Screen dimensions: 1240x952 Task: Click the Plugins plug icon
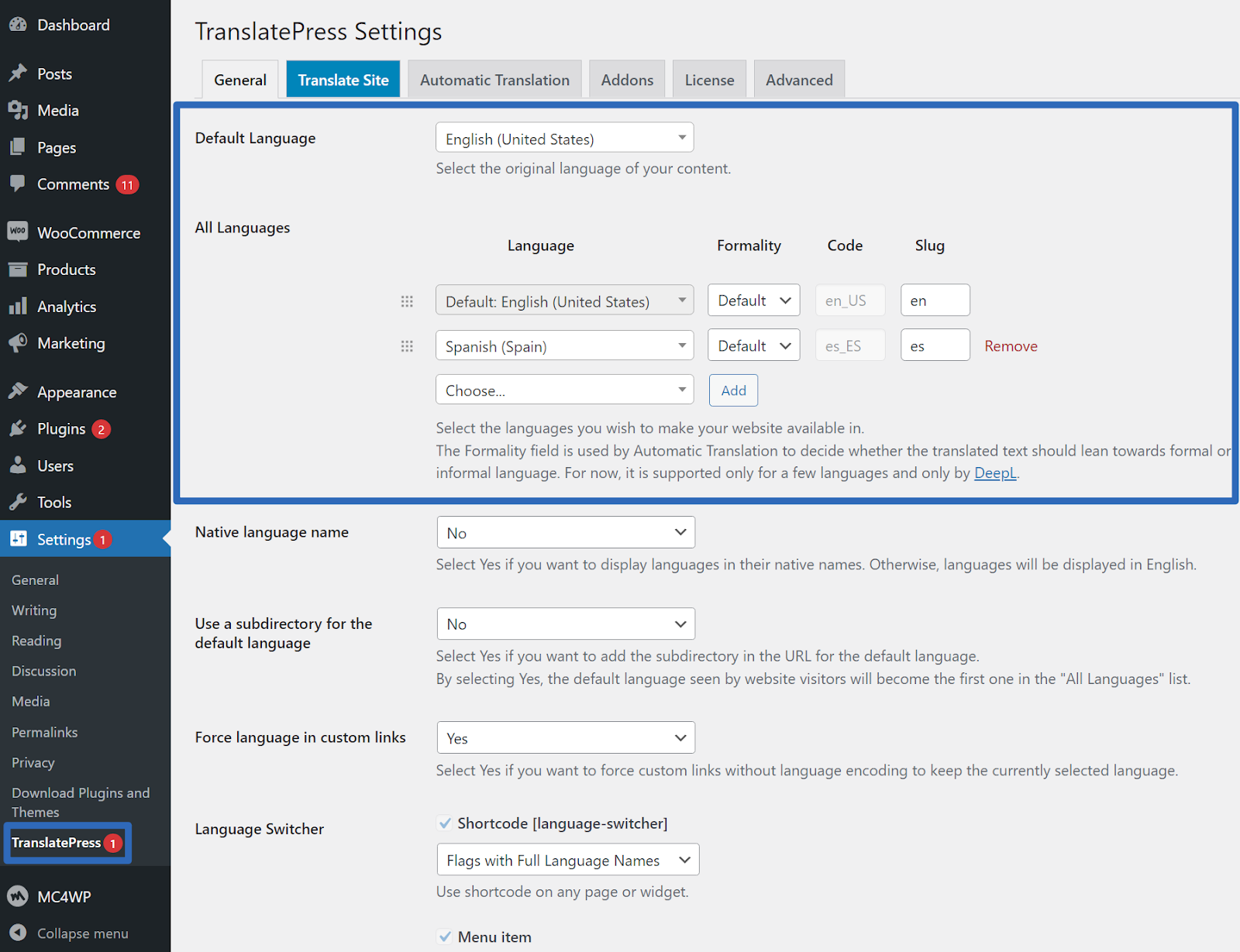[18, 428]
